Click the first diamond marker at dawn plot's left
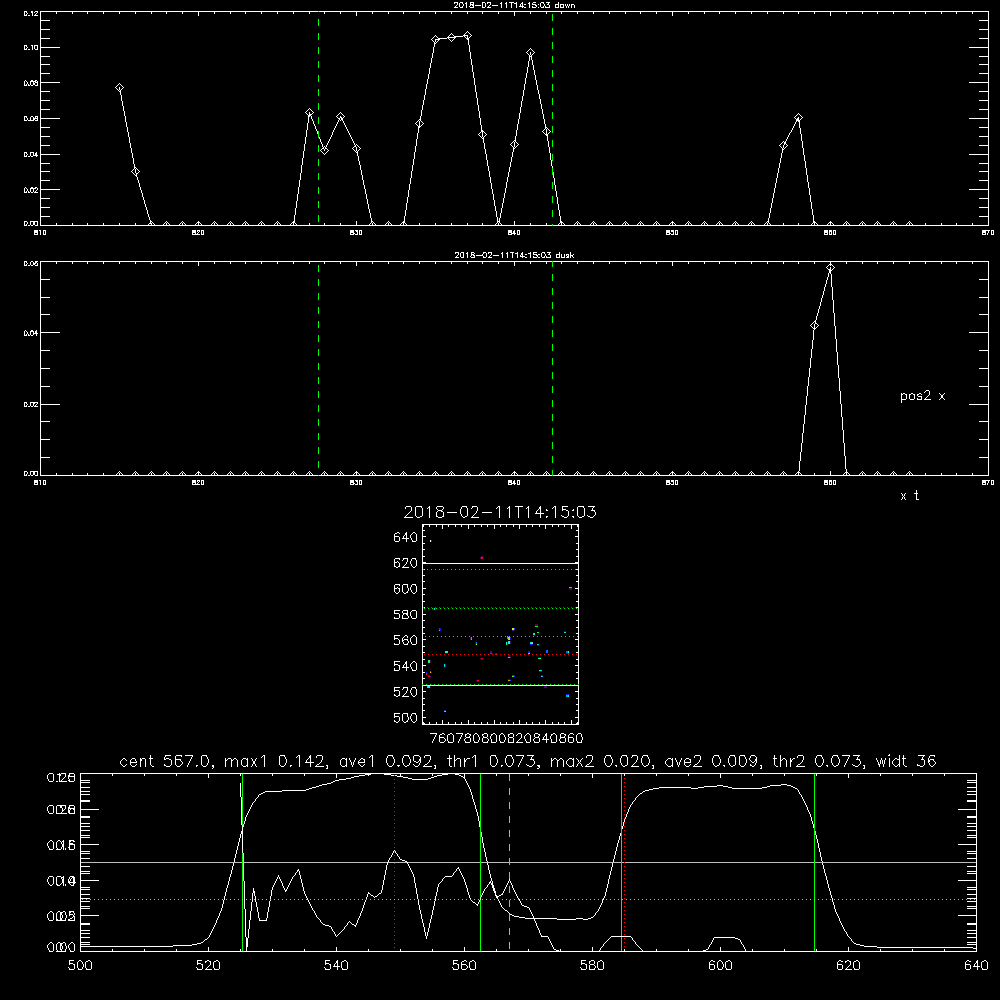The height and width of the screenshot is (1000, 1000). (x=119, y=87)
